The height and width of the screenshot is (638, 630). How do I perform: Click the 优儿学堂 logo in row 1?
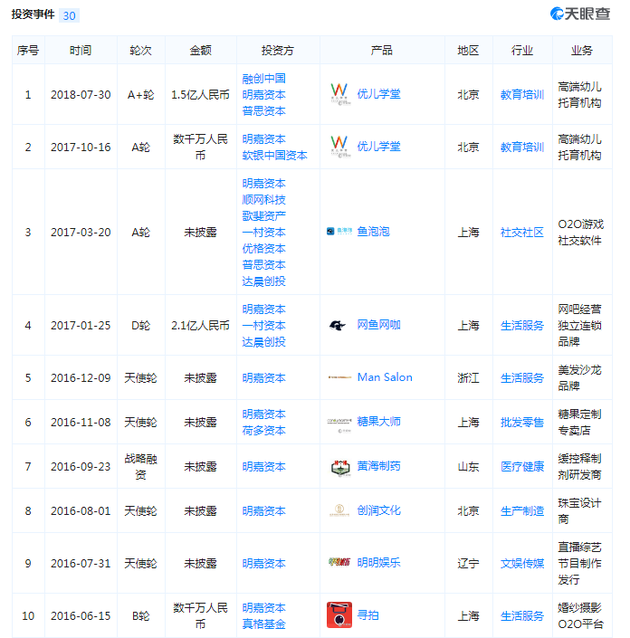(x=339, y=94)
